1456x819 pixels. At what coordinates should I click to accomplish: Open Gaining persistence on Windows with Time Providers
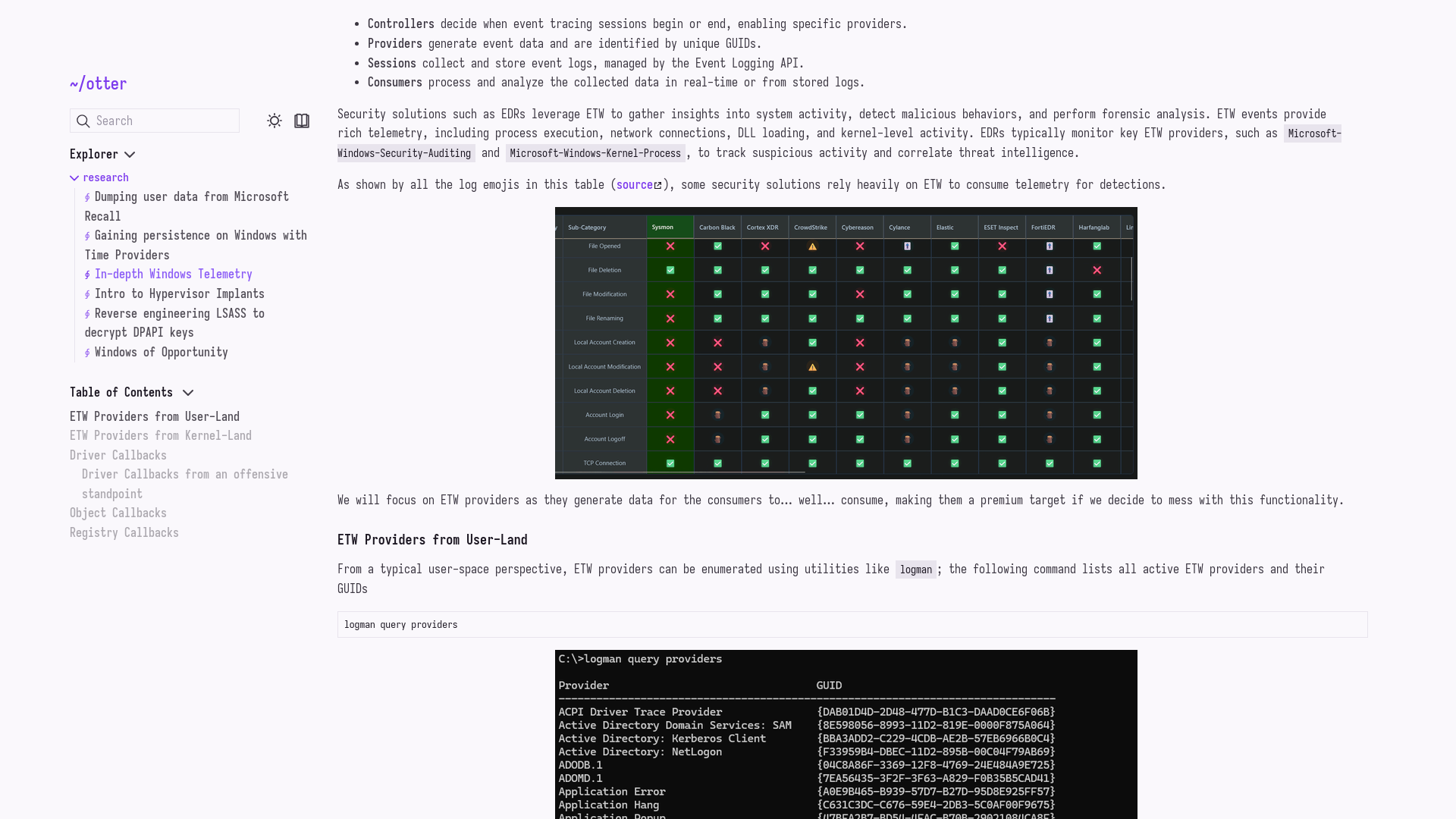tap(196, 246)
